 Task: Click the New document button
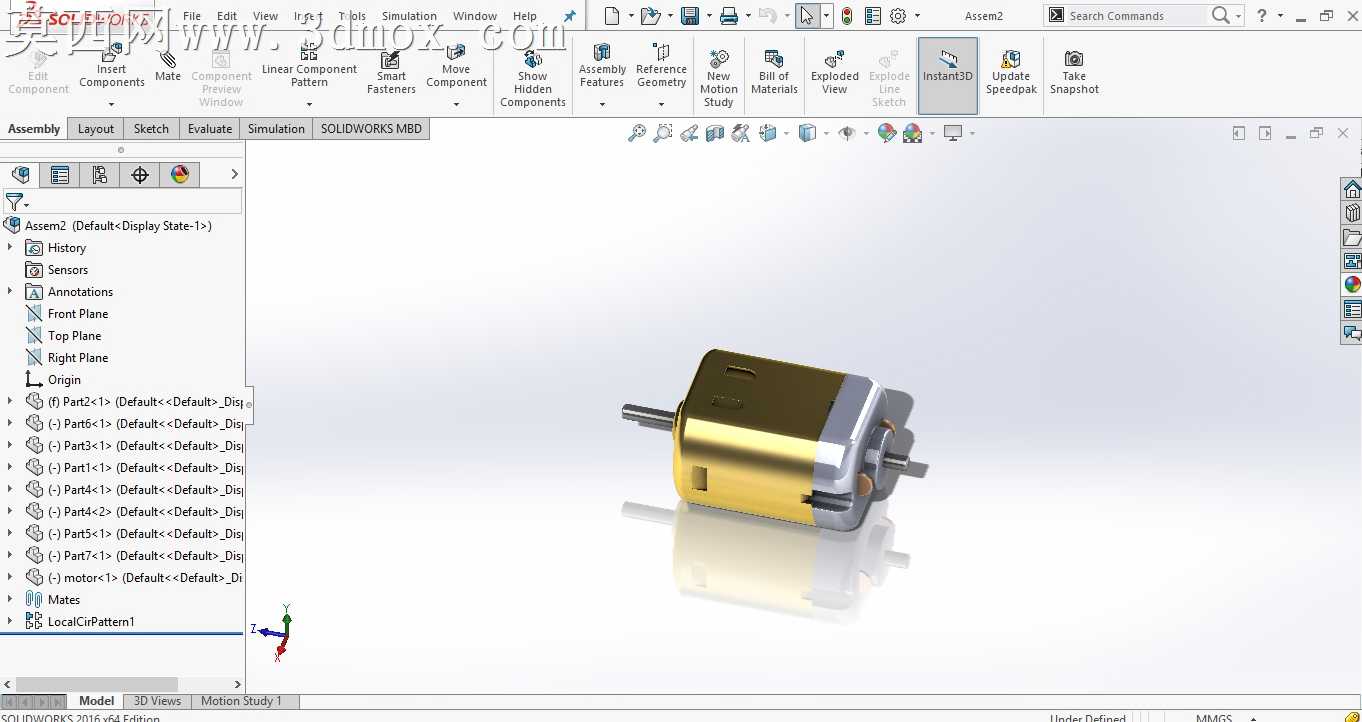[x=612, y=16]
